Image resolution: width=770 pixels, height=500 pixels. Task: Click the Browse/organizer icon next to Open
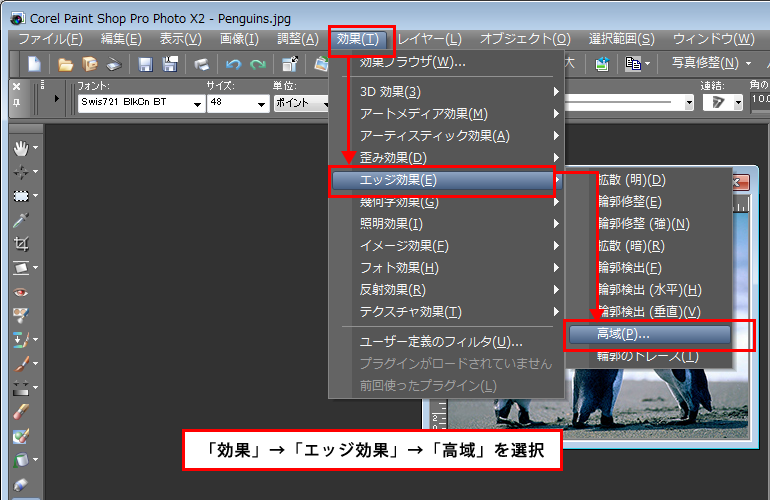coord(90,64)
